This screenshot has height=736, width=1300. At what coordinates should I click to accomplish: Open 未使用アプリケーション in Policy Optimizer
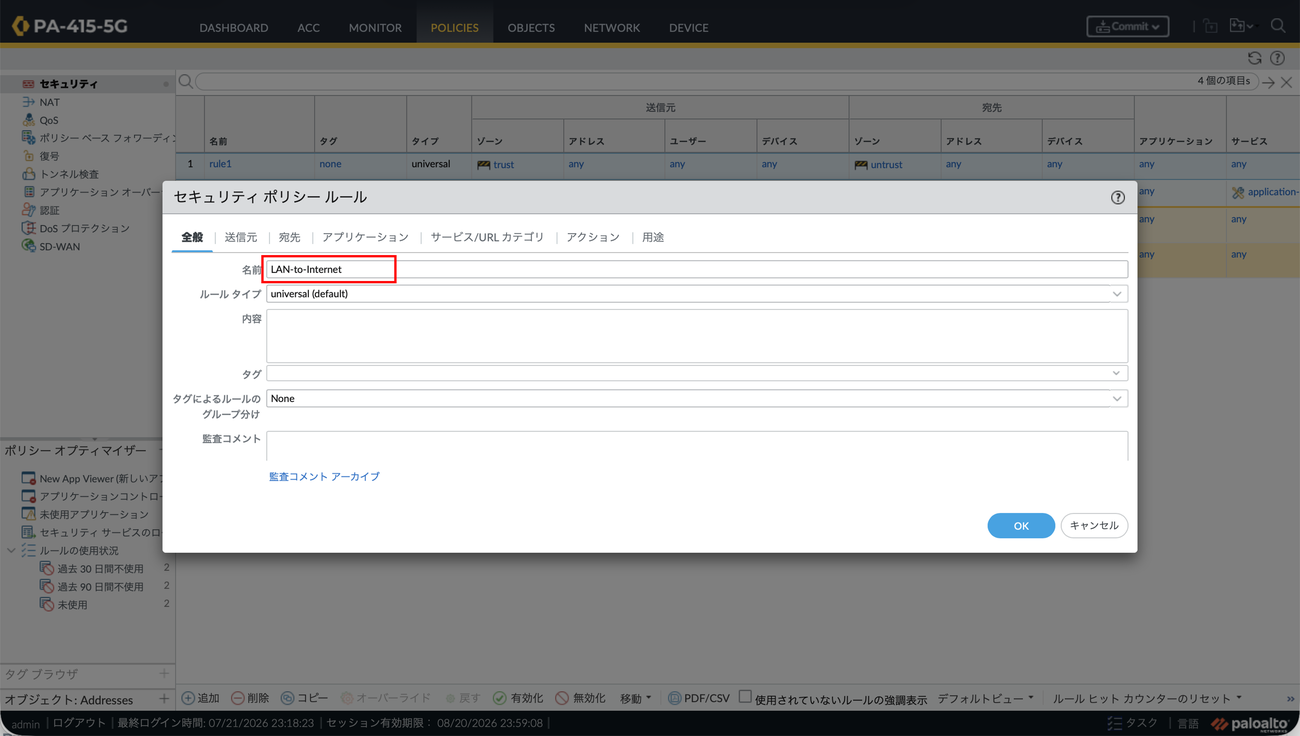[94, 514]
